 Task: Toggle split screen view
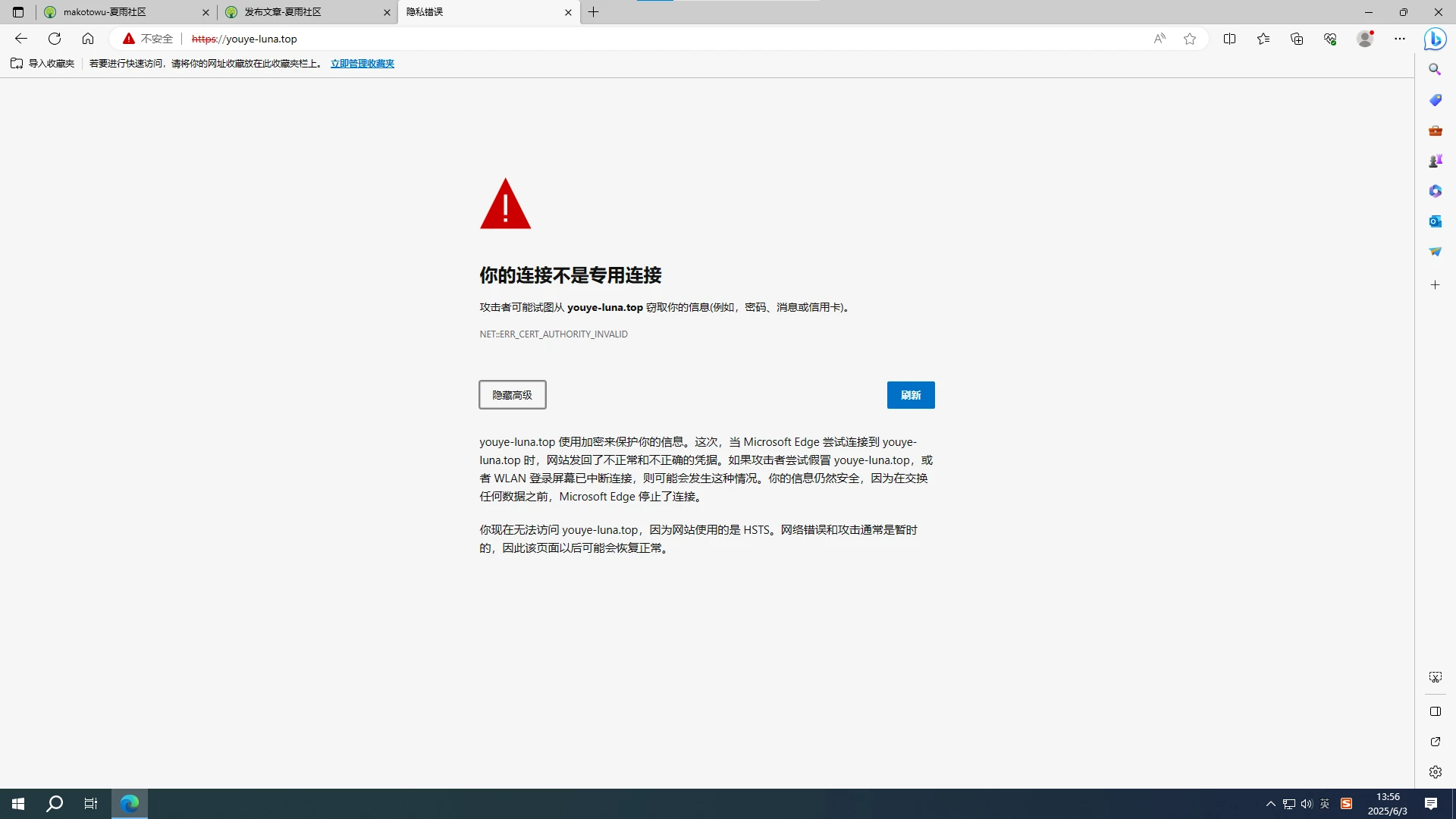[1230, 39]
